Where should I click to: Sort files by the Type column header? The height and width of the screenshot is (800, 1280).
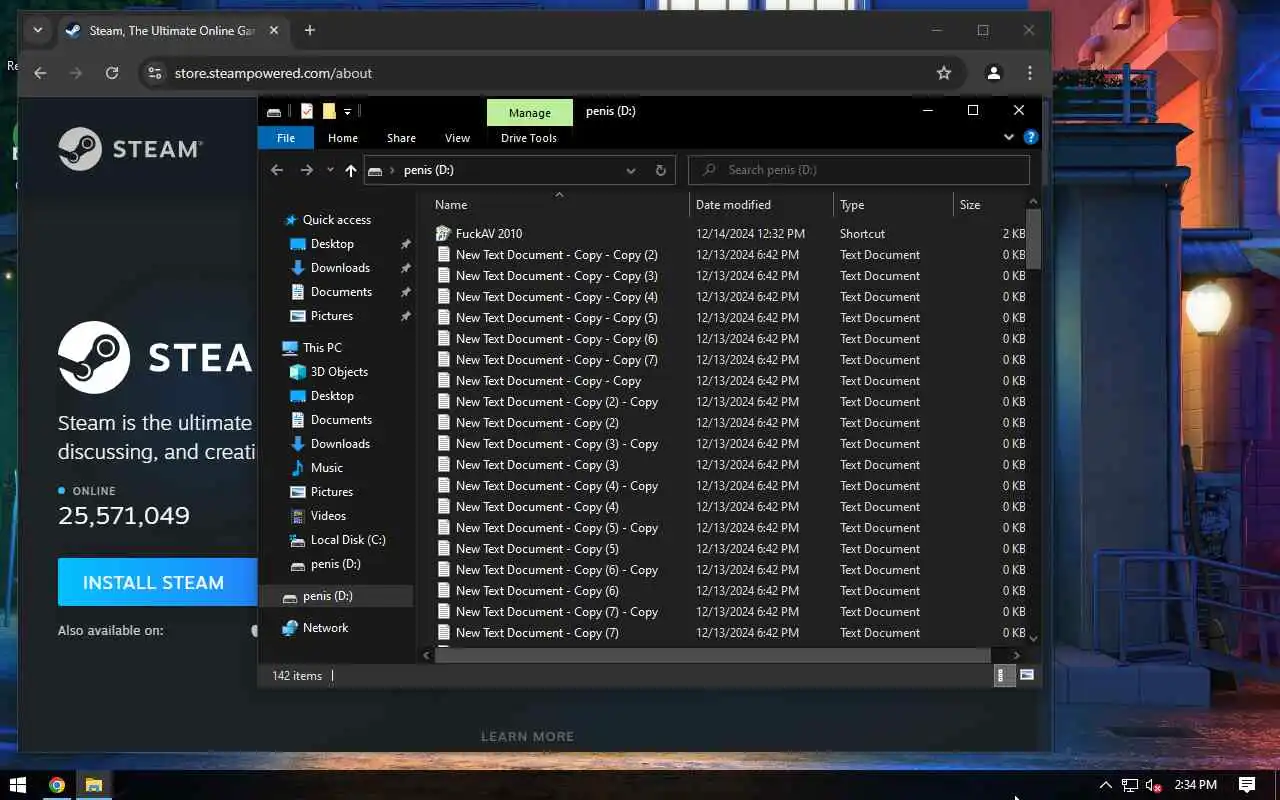click(x=893, y=205)
